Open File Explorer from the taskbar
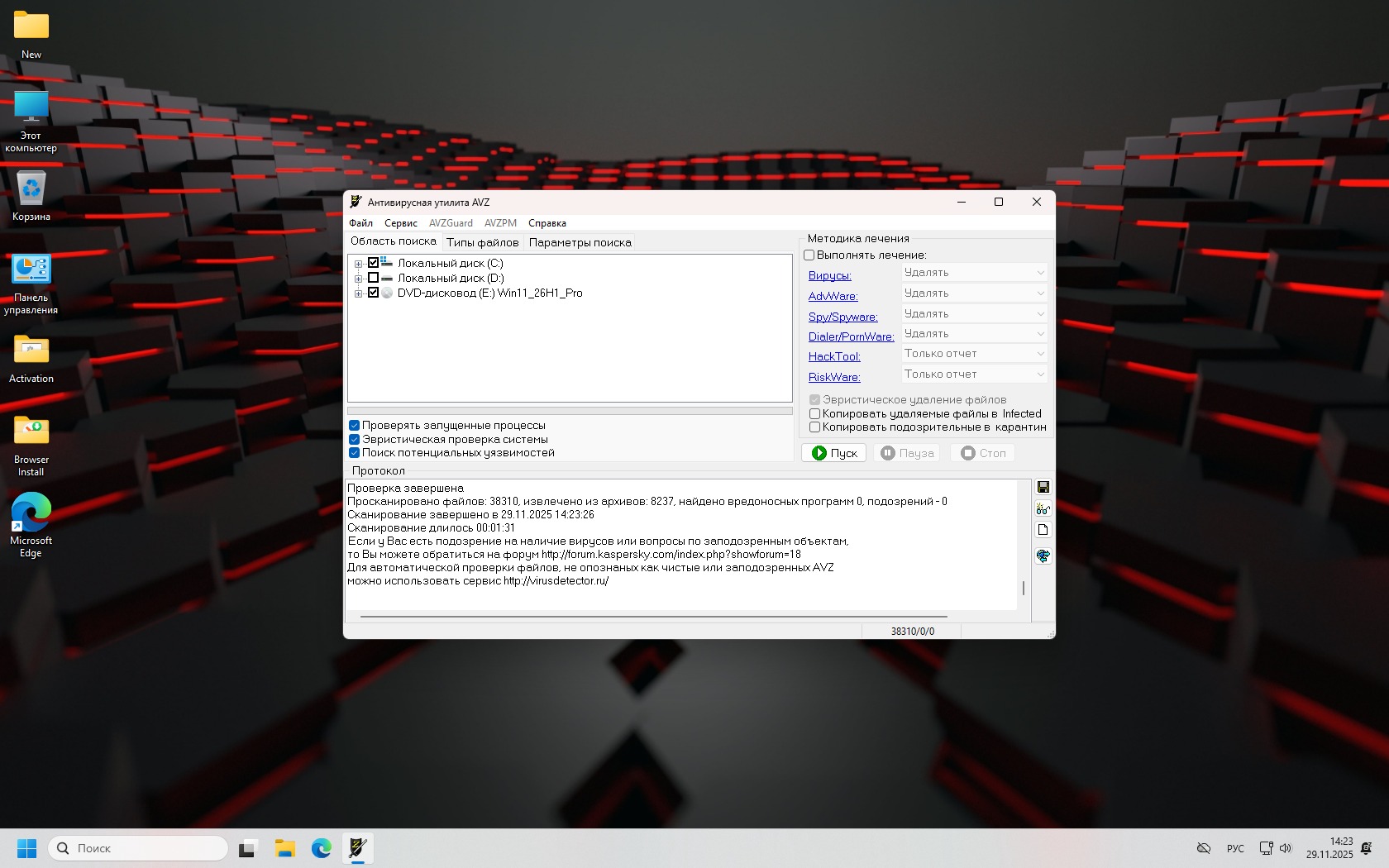Viewport: 1389px width, 868px height. [285, 848]
